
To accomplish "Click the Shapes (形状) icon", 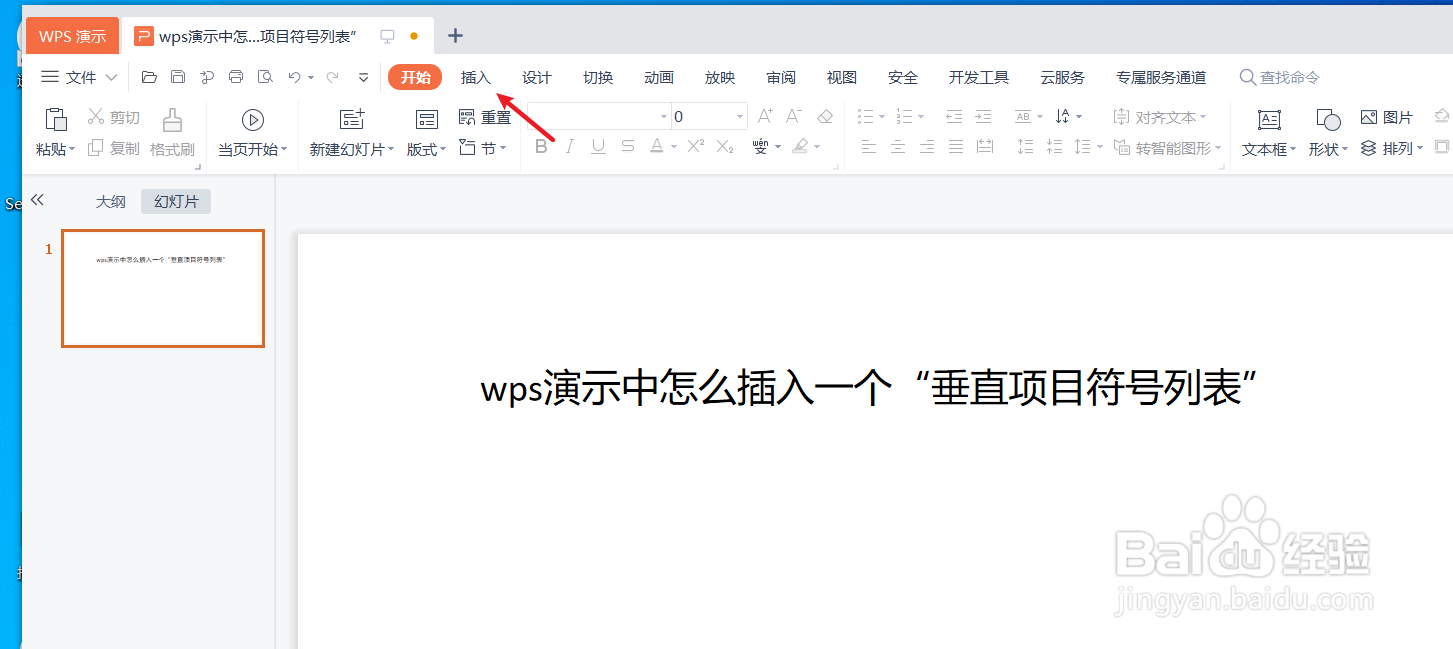I will click(1328, 120).
